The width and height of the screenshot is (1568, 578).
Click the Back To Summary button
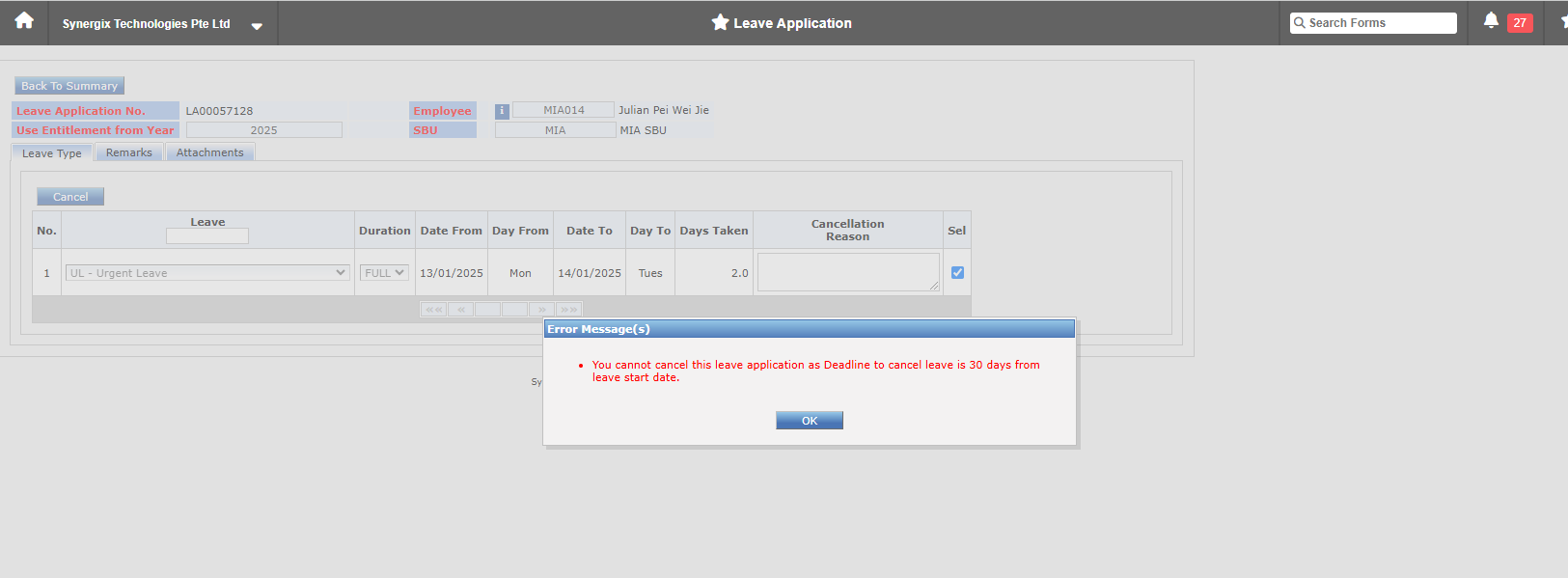[69, 86]
